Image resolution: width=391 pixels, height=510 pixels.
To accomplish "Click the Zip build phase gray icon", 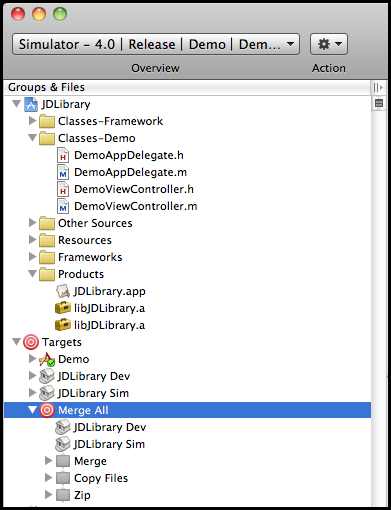I will pyautogui.click(x=63, y=495).
